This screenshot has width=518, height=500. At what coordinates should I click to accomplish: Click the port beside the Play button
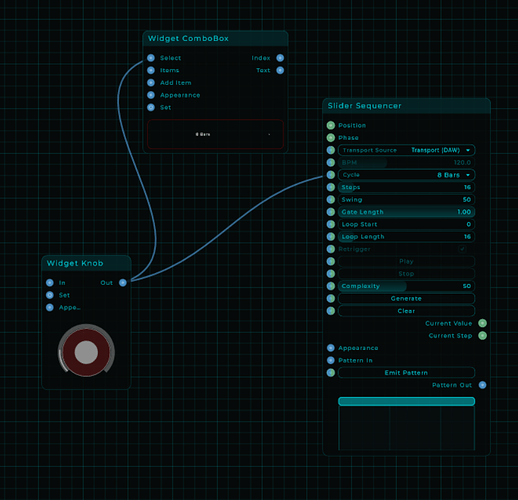(x=331, y=261)
